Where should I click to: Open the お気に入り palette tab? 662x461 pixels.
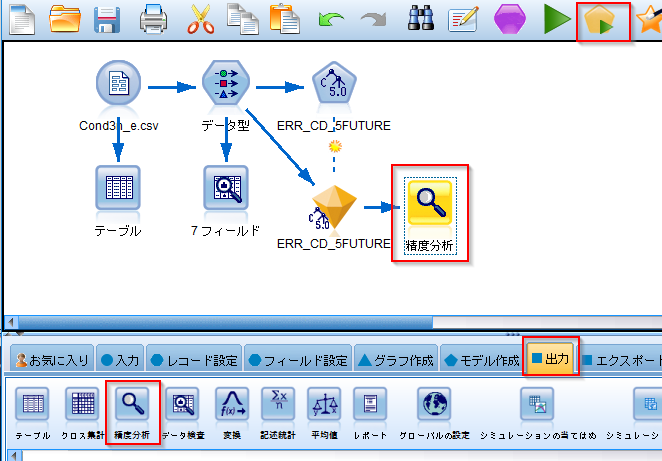click(x=52, y=360)
